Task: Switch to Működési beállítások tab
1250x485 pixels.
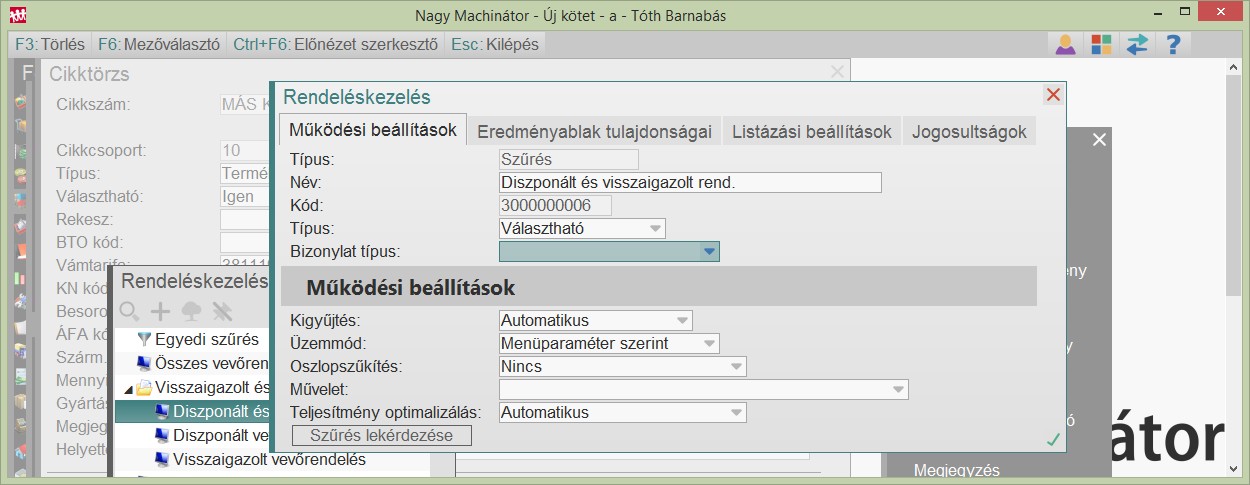Action: (x=373, y=130)
